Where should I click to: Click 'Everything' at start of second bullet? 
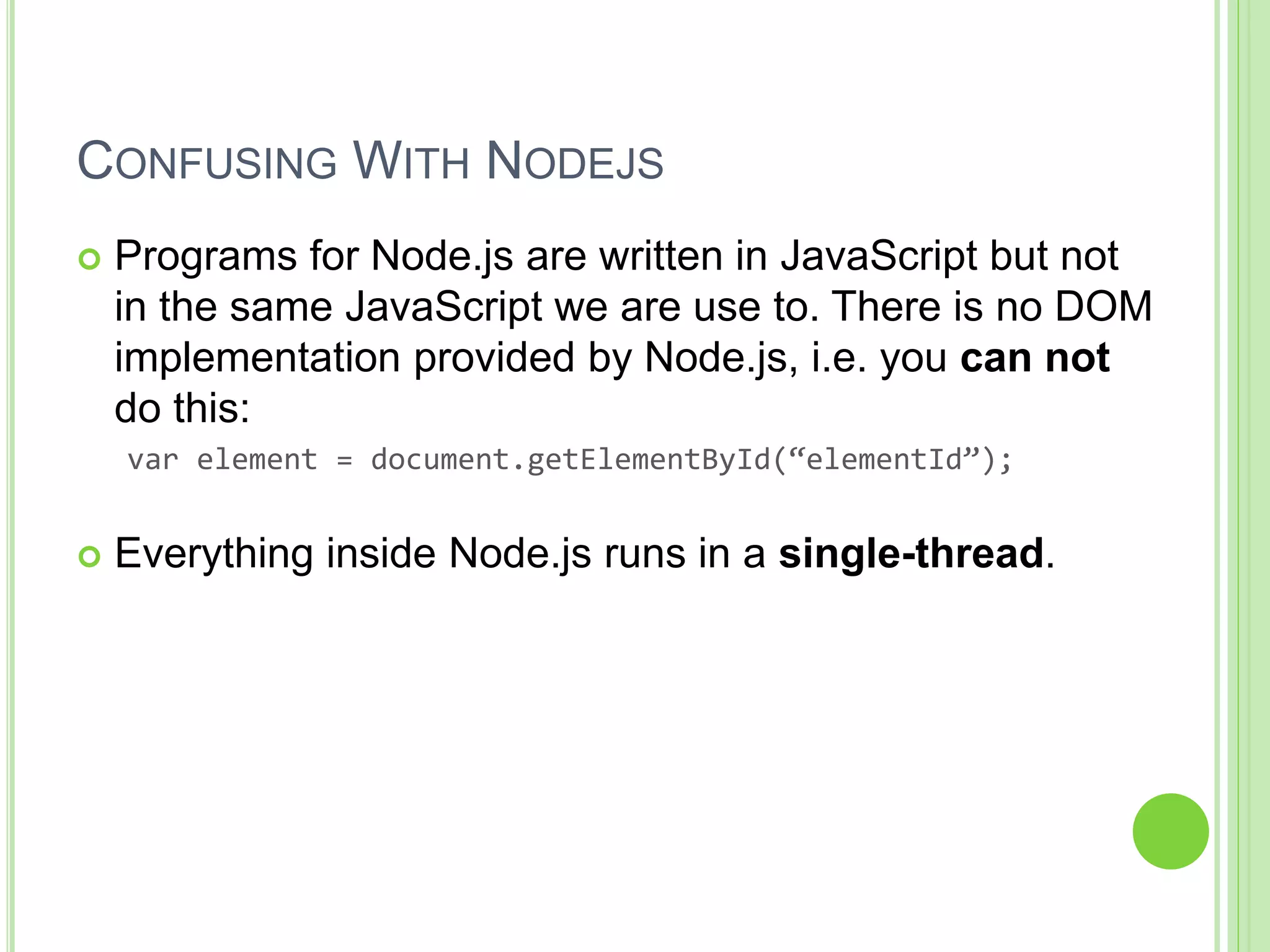[x=214, y=553]
